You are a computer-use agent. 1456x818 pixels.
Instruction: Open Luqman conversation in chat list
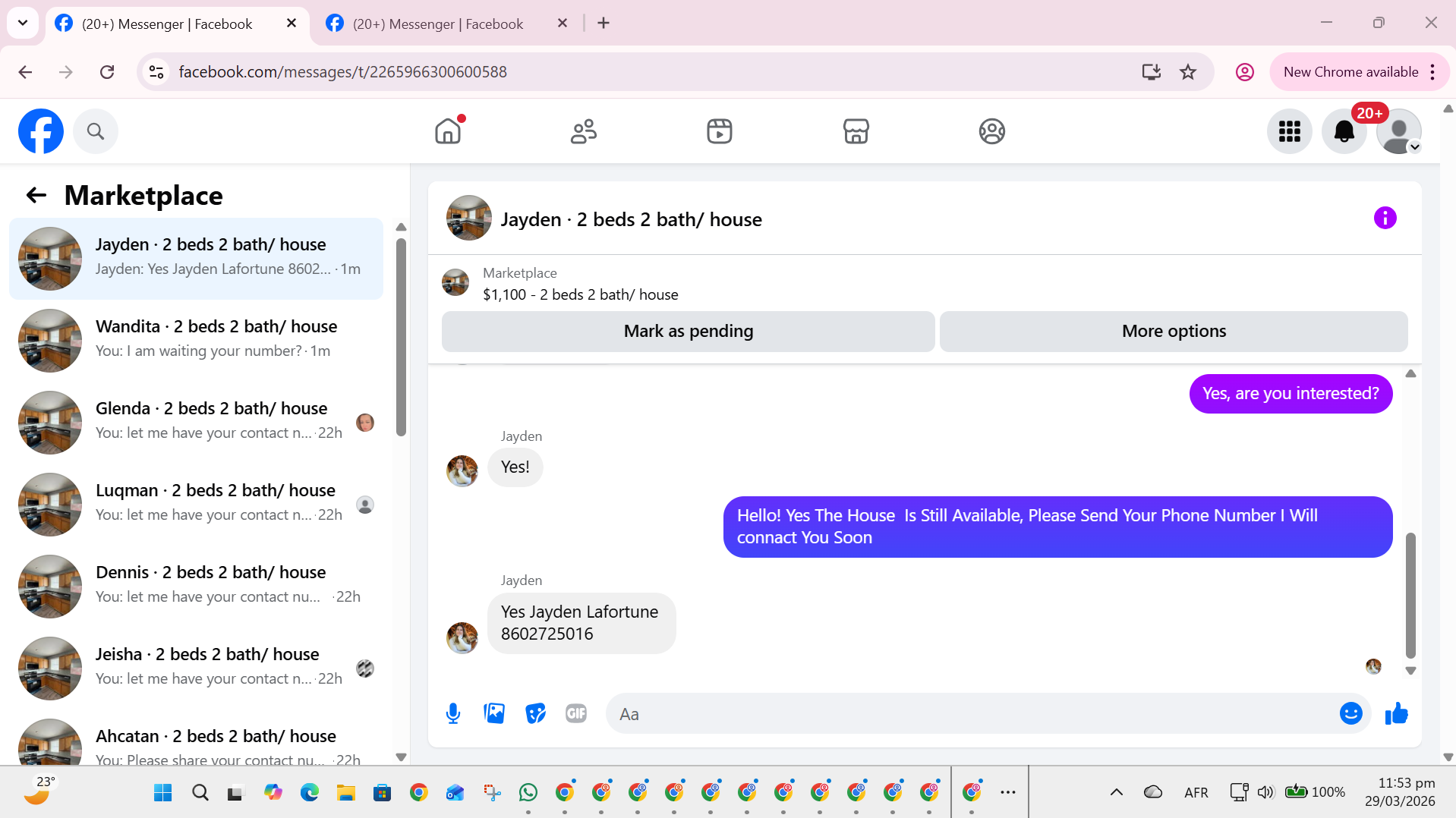click(x=196, y=505)
